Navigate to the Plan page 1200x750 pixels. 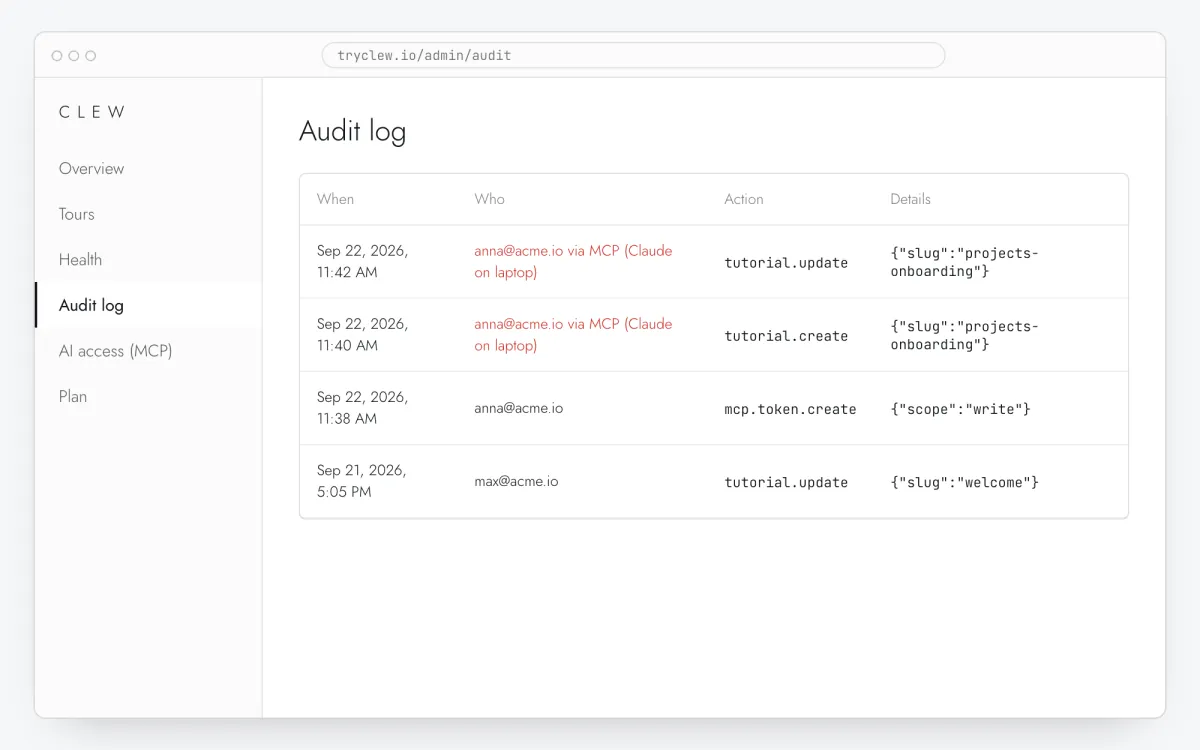[x=73, y=396]
